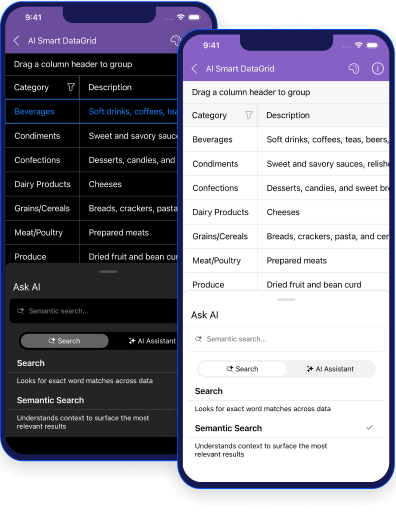Tap Wi-Fi status icon on light phone
Screen dimensions: 396x512
[359, 45]
